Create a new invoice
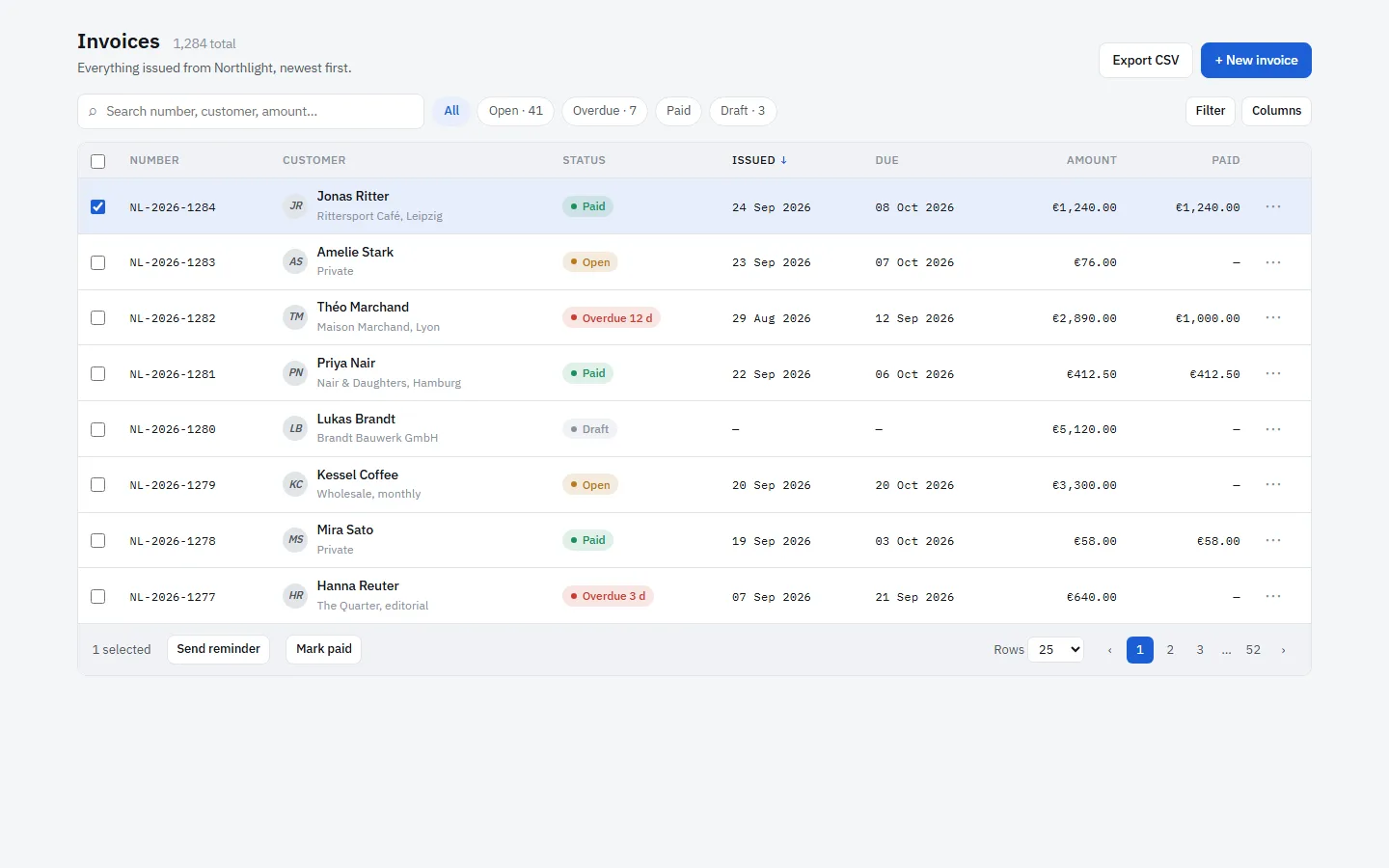 pyautogui.click(x=1256, y=60)
